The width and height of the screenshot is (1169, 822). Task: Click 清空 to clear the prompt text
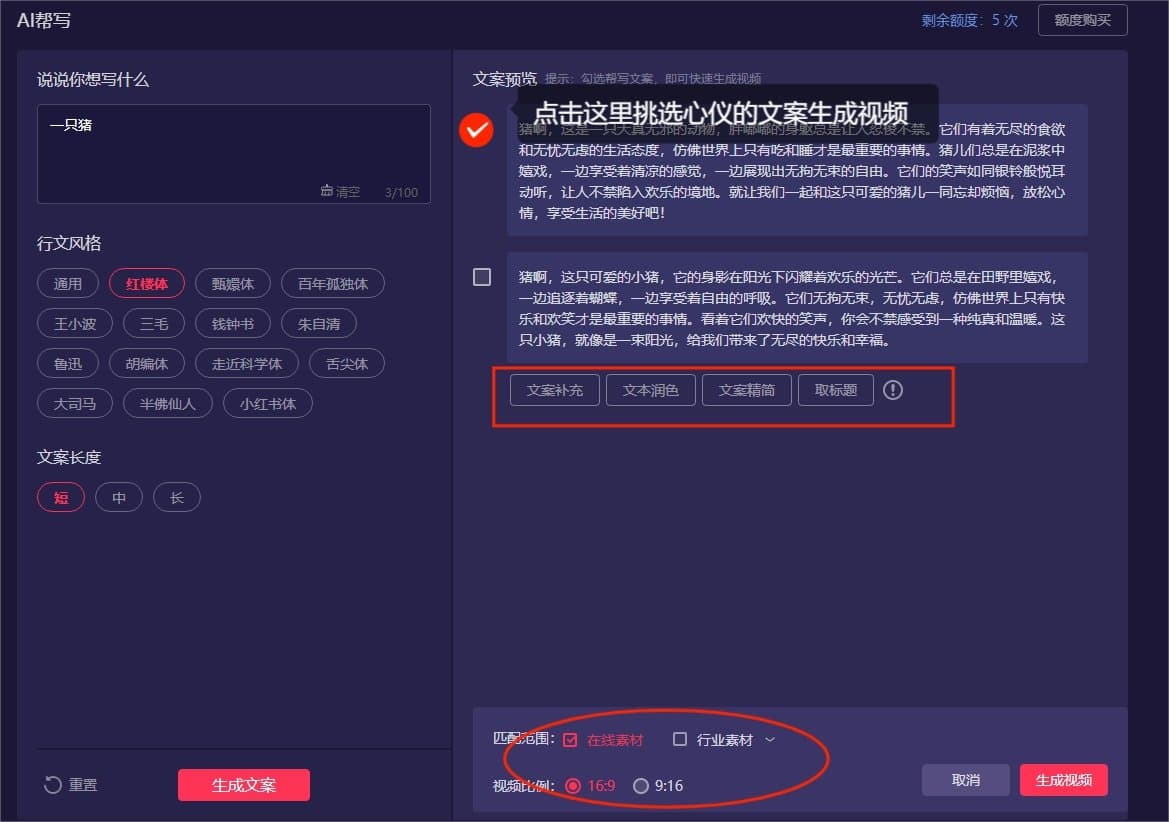point(340,192)
